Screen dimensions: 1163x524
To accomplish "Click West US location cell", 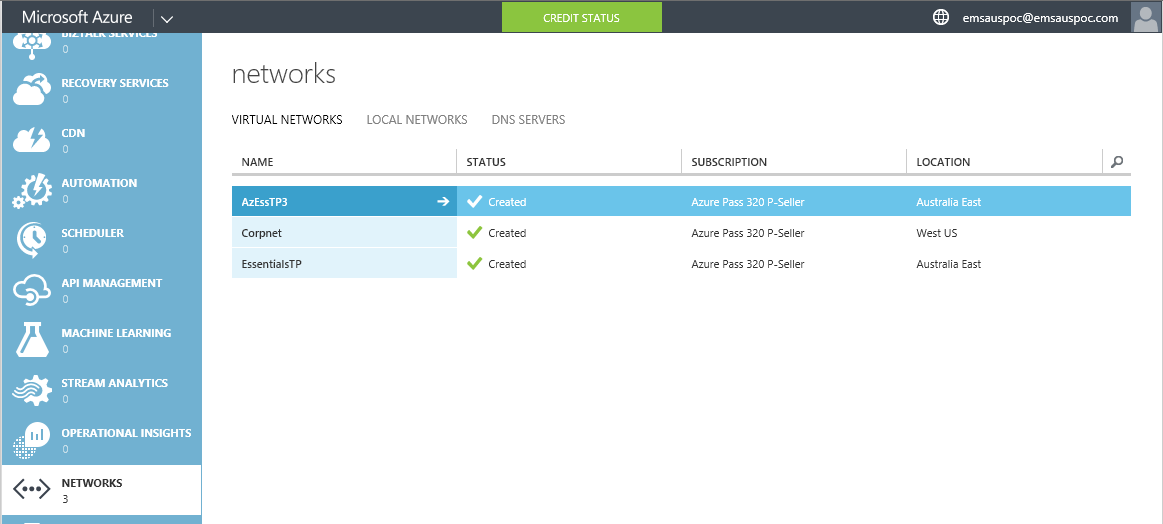I will [x=937, y=233].
